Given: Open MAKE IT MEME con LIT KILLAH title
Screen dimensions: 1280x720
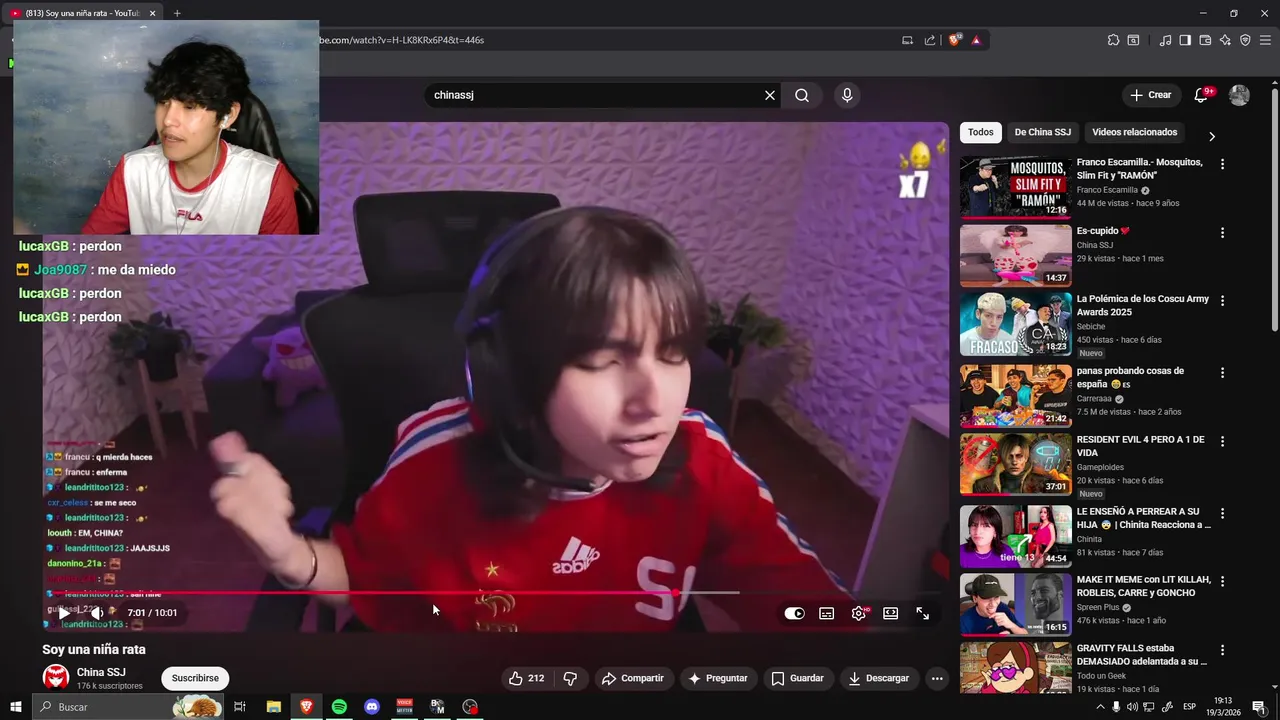Looking at the screenshot, I should 1143,586.
